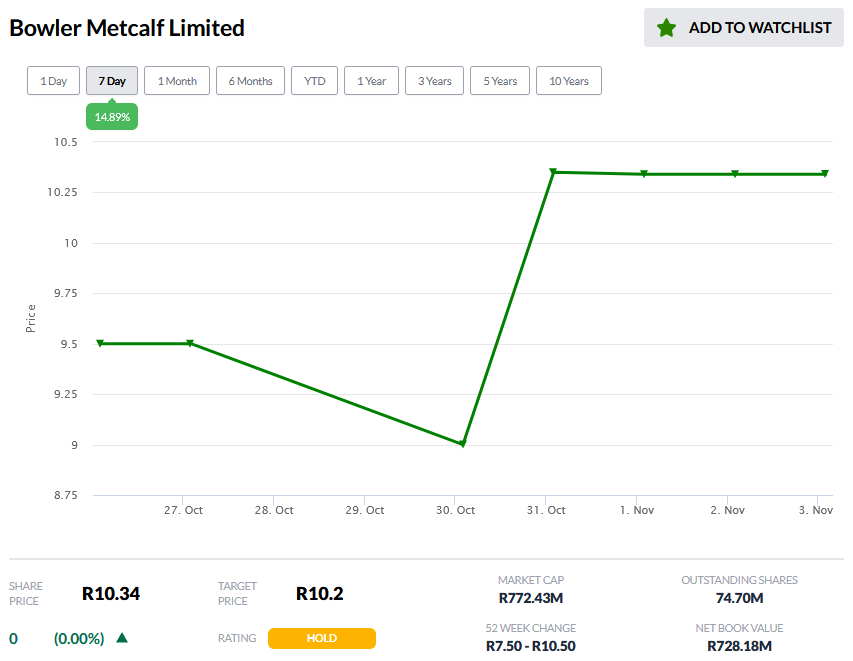Click the 28. Oct x-axis label
This screenshot has height=661, width=853.
274,510
